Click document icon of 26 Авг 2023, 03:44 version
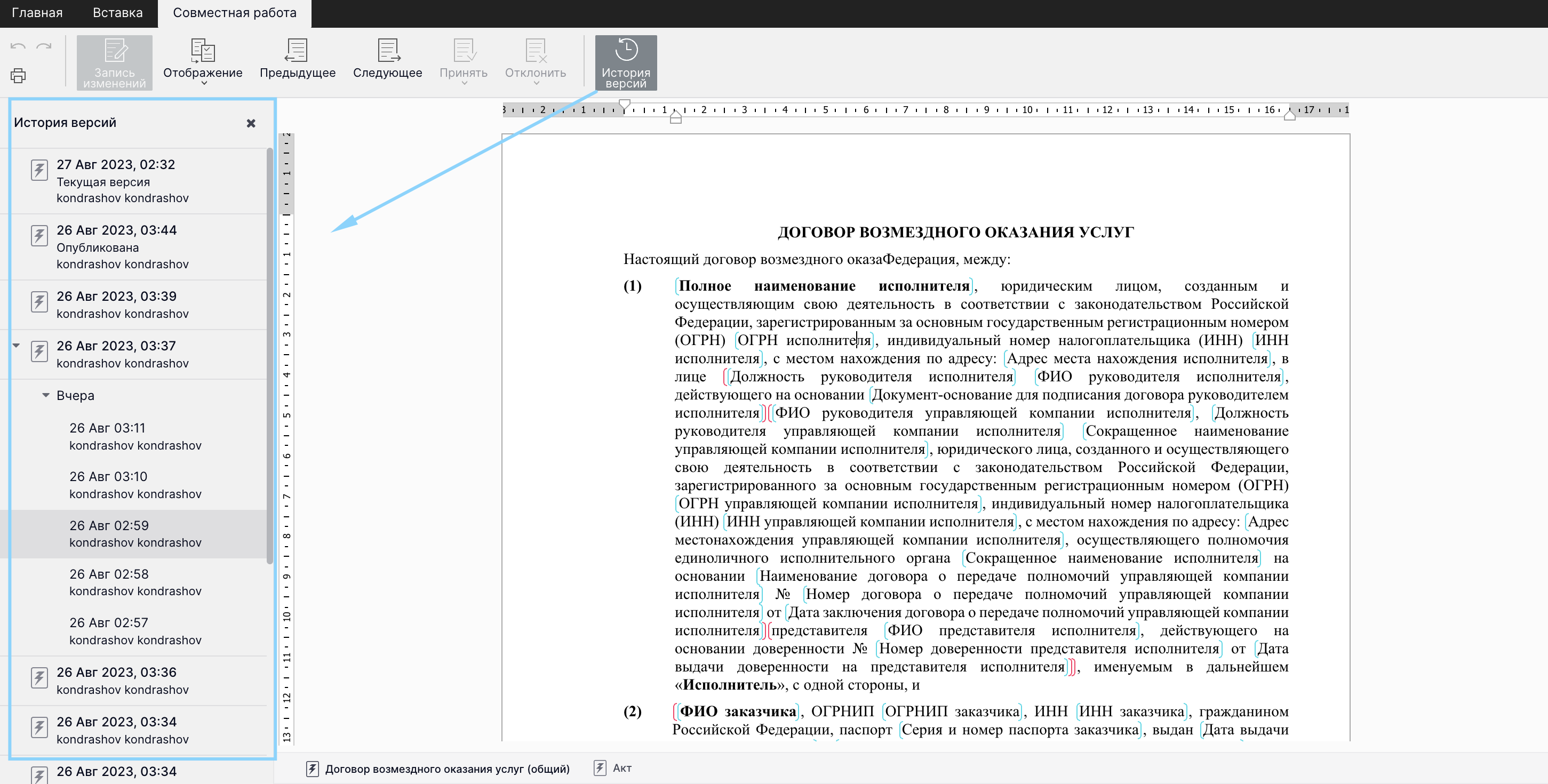1548x784 pixels. click(x=39, y=236)
